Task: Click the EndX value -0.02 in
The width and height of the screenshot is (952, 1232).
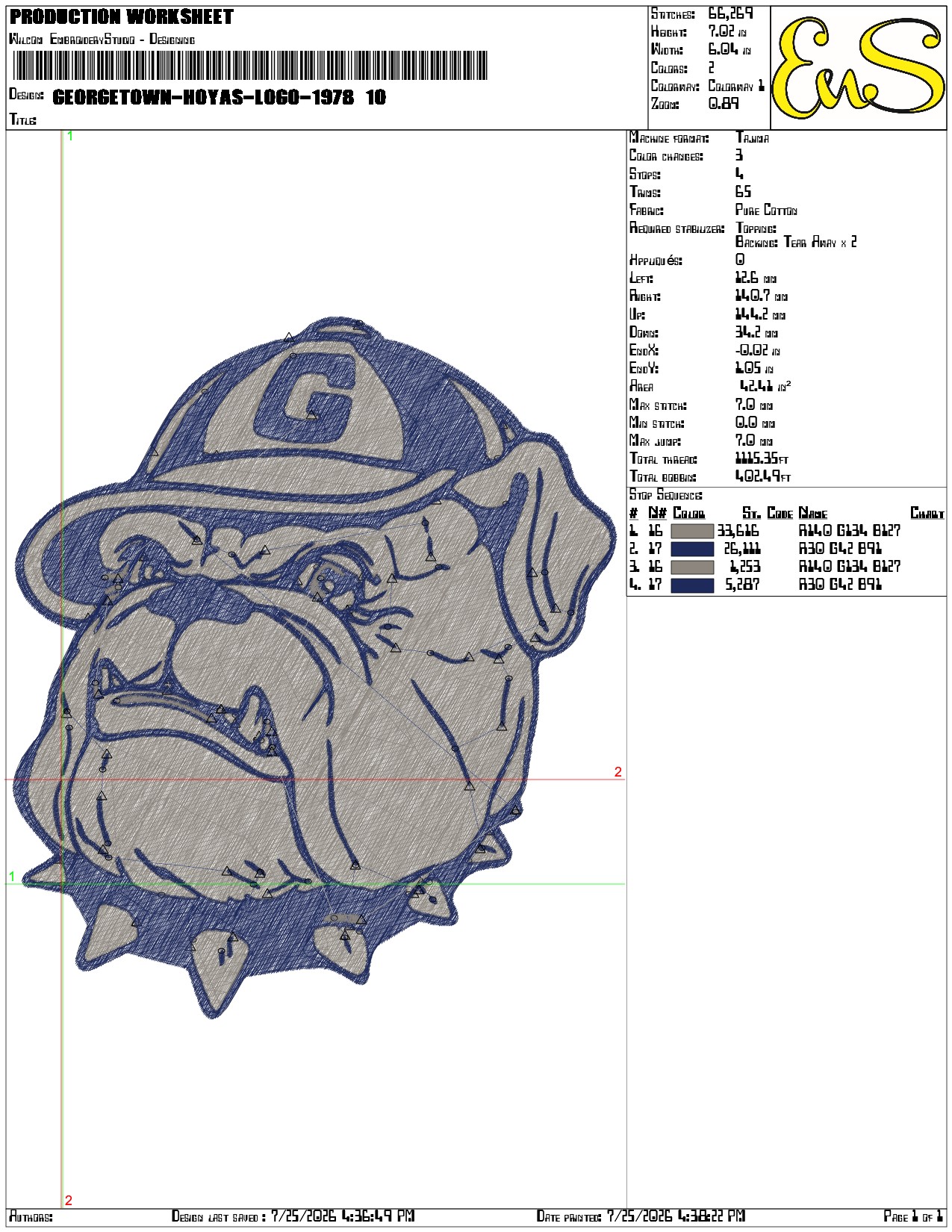Action: pos(757,350)
